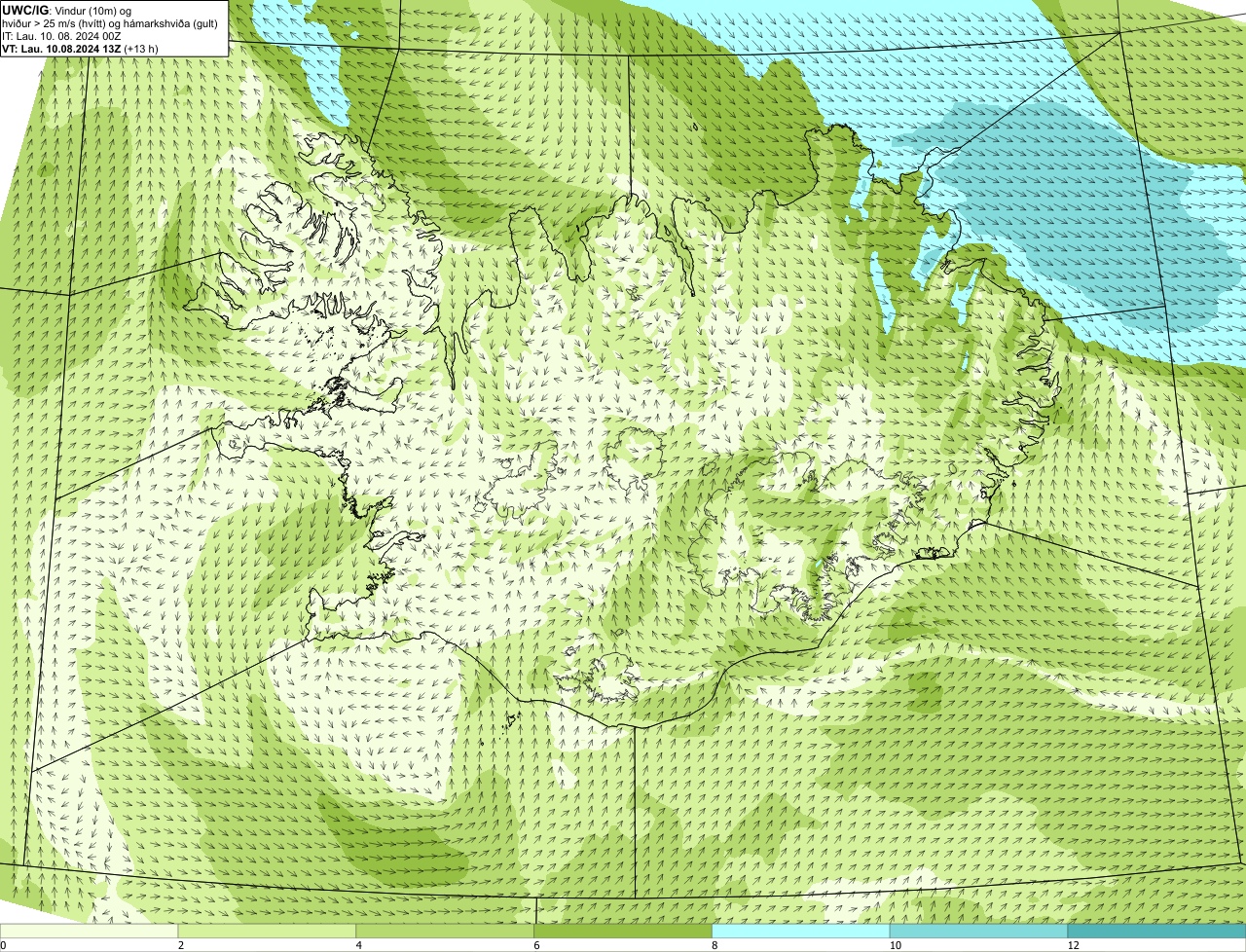Click the 2–4 m/s light green legend segment
The height and width of the screenshot is (952, 1246).
tap(268, 932)
